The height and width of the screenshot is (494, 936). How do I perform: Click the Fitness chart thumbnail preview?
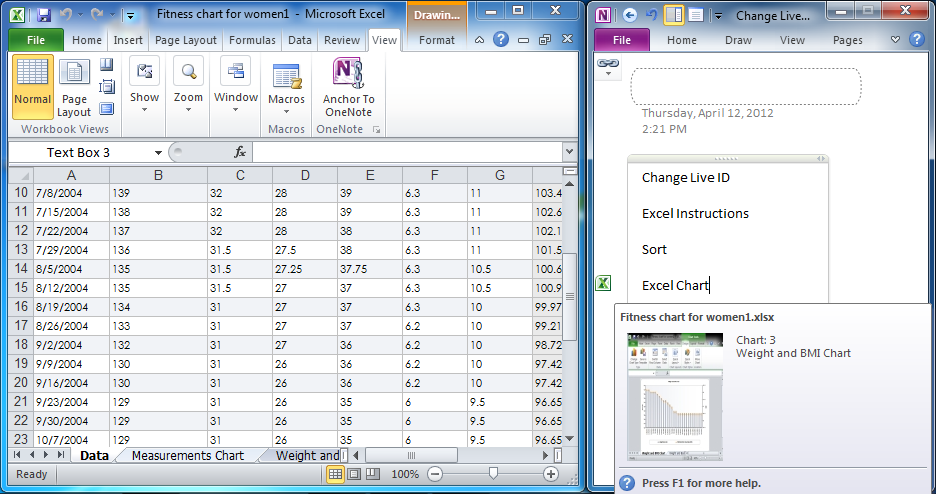(x=675, y=397)
